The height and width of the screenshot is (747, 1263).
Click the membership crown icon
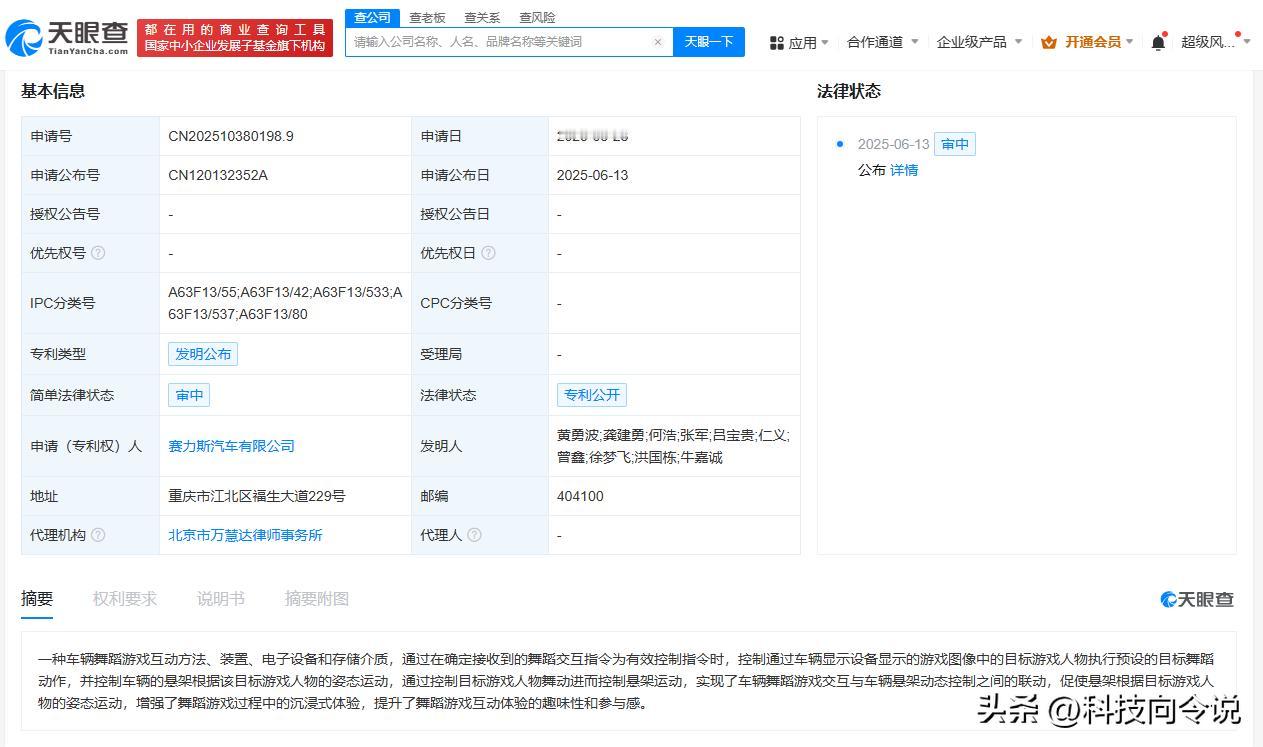click(1049, 42)
